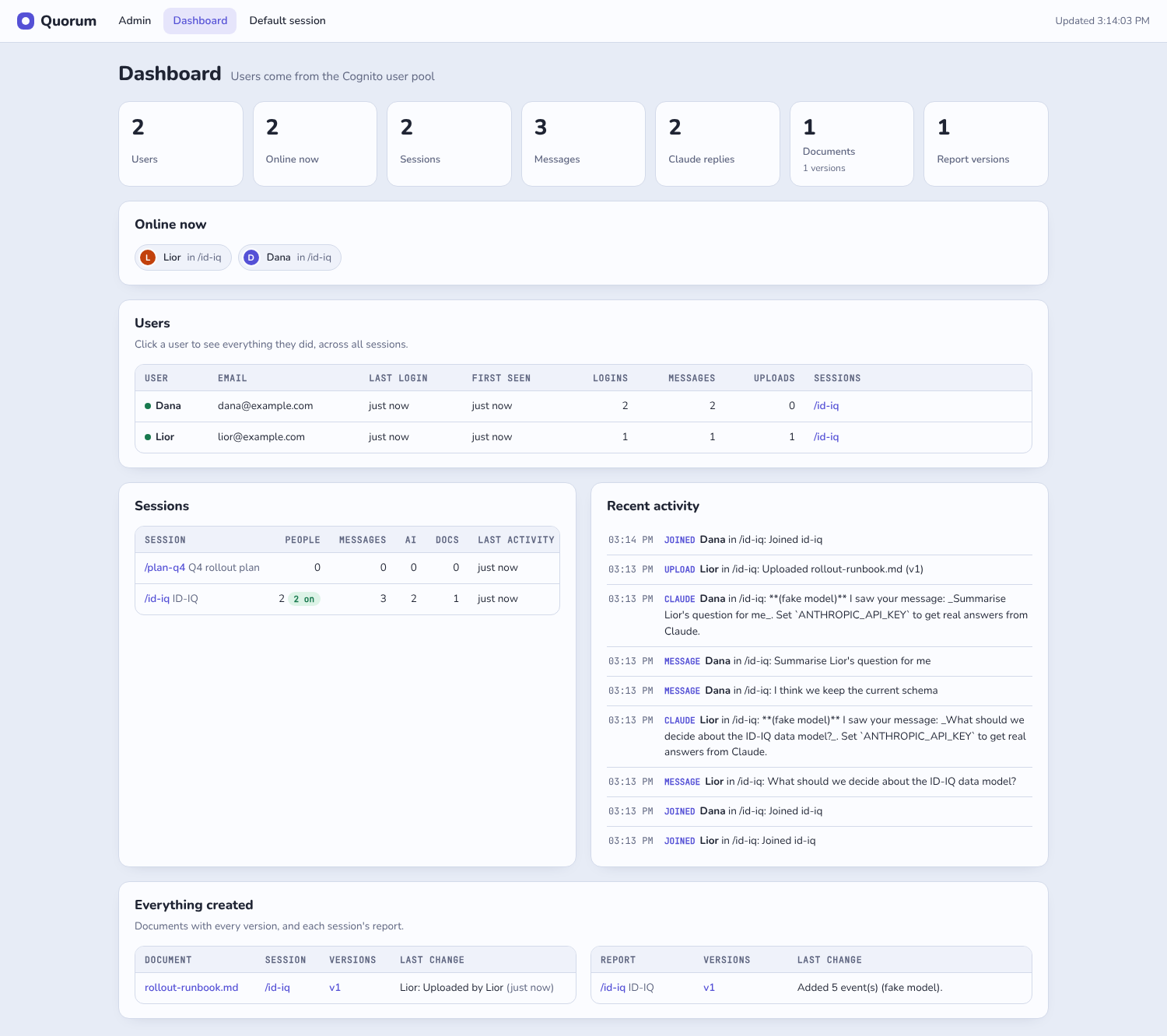Click dana@example.com email cell
The height and width of the screenshot is (1036, 1167).
pos(265,406)
